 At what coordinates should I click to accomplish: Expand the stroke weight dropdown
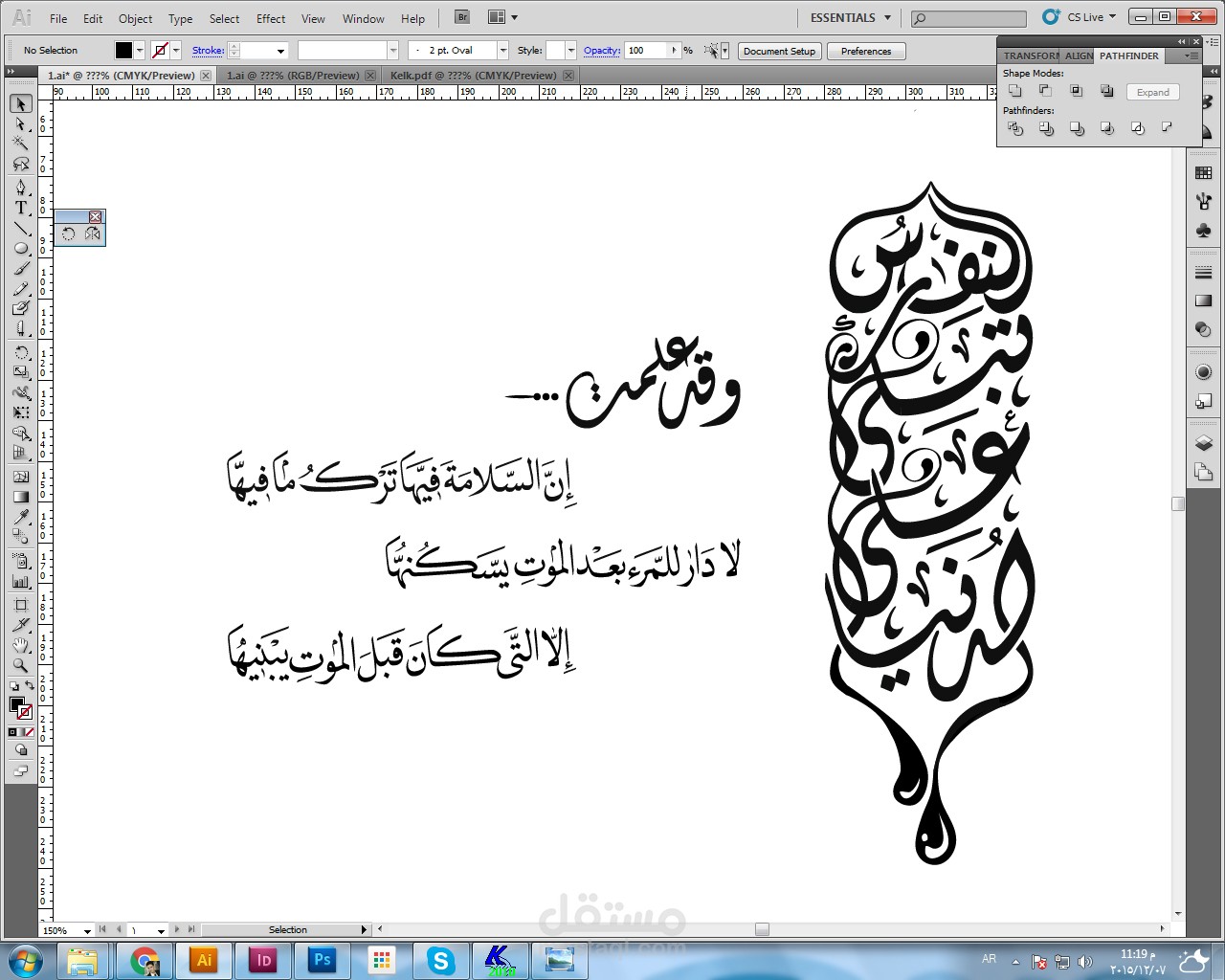pos(280,51)
